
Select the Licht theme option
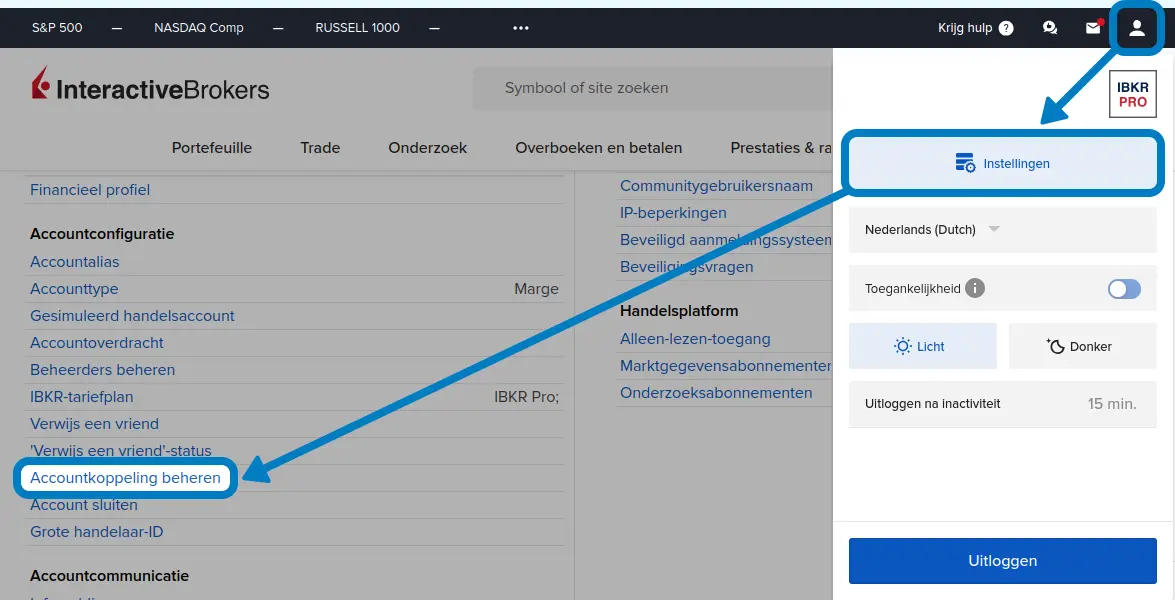pyautogui.click(x=922, y=346)
